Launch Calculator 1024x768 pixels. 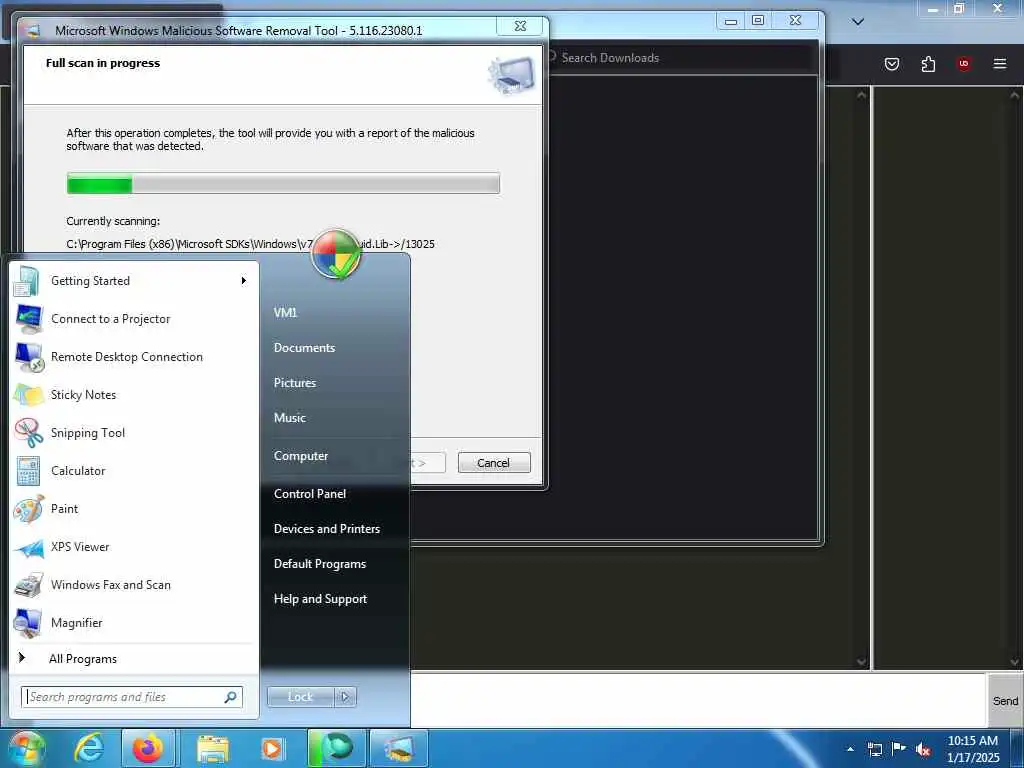tap(134, 470)
